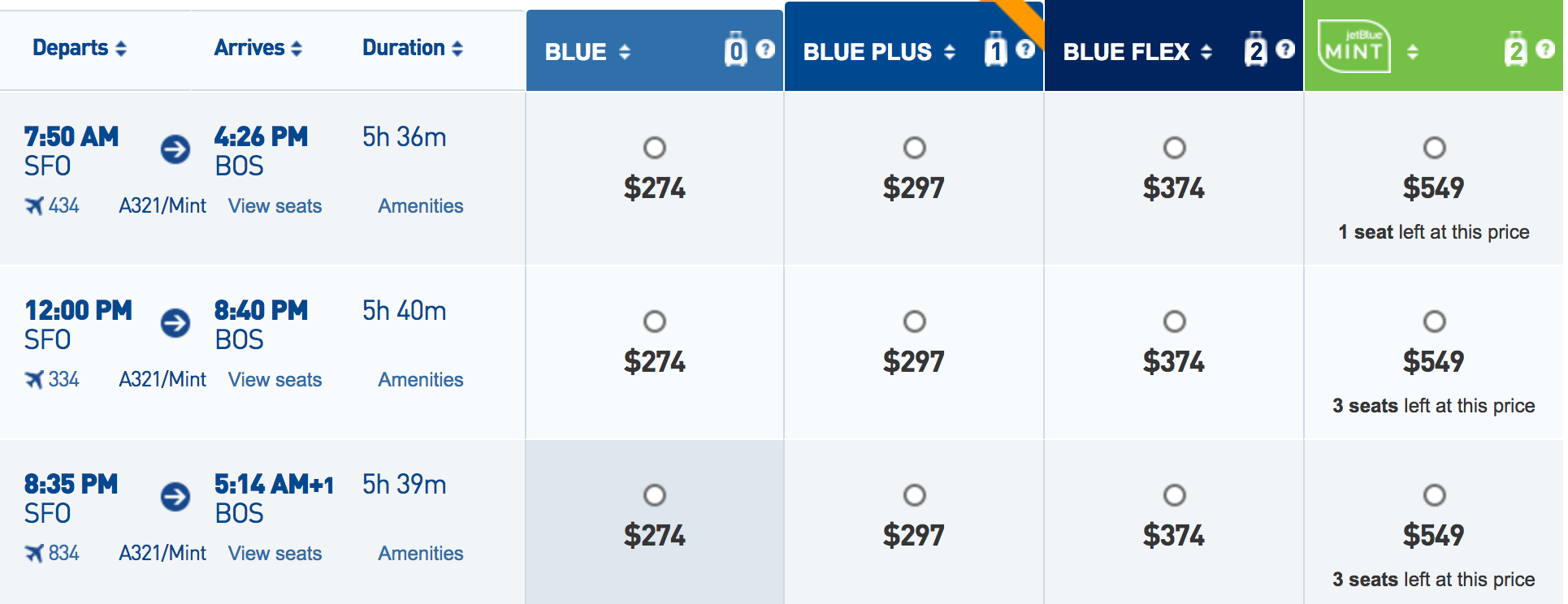This screenshot has height=604, width=1568.
Task: Sort flights by Arrives time
Action: click(258, 48)
